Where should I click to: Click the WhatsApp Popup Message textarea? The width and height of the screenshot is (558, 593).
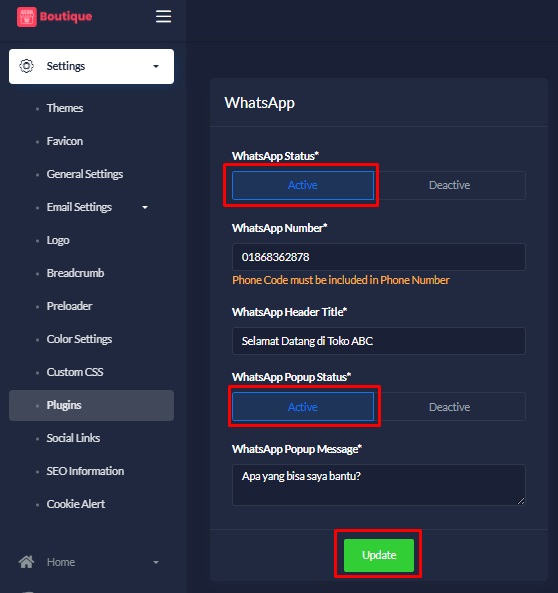click(379, 485)
